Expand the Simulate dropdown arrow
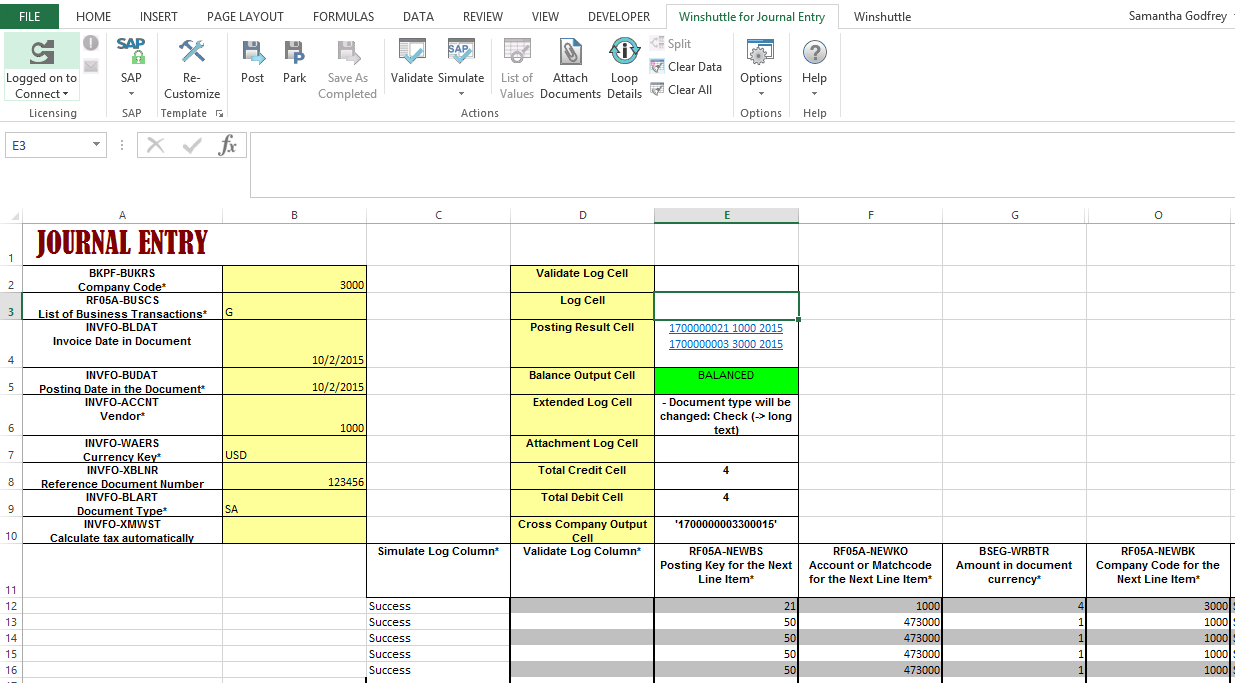Image resolution: width=1235 pixels, height=683 pixels. click(x=461, y=94)
